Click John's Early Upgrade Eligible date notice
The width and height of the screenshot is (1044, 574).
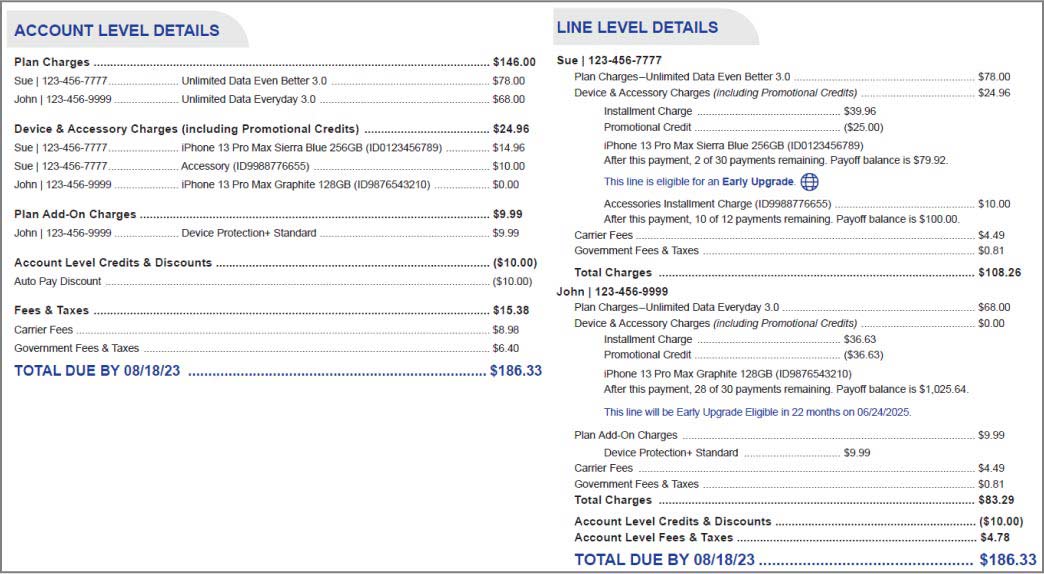pos(757,412)
